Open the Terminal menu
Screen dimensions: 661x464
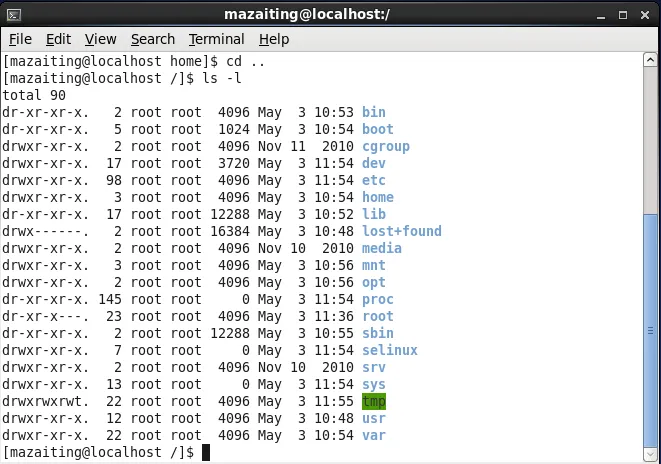tap(216, 39)
